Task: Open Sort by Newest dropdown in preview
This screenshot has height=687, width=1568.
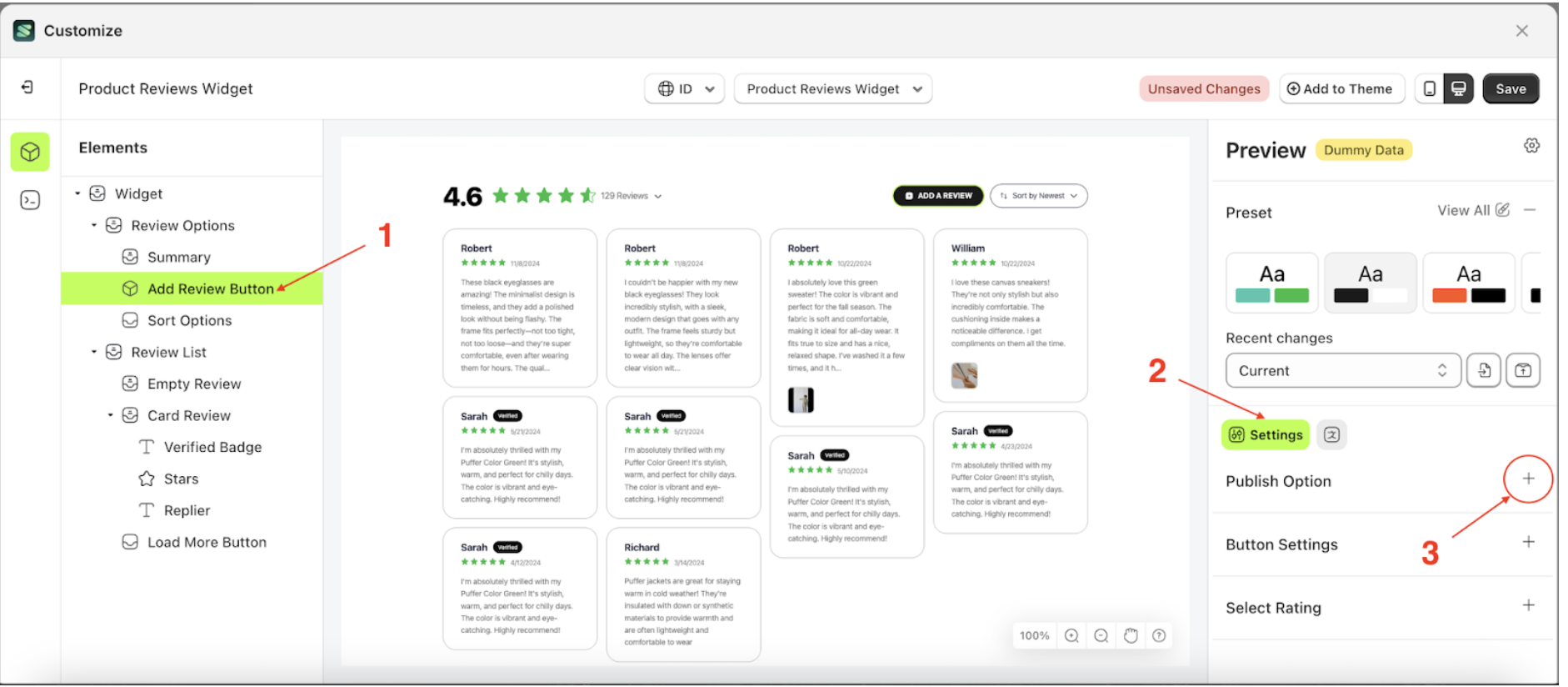Action: click(1038, 196)
